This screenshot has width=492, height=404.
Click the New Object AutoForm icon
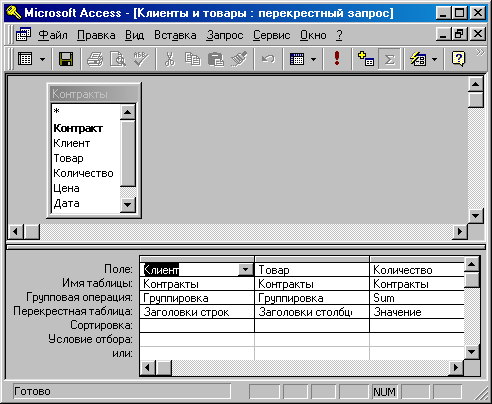click(418, 59)
